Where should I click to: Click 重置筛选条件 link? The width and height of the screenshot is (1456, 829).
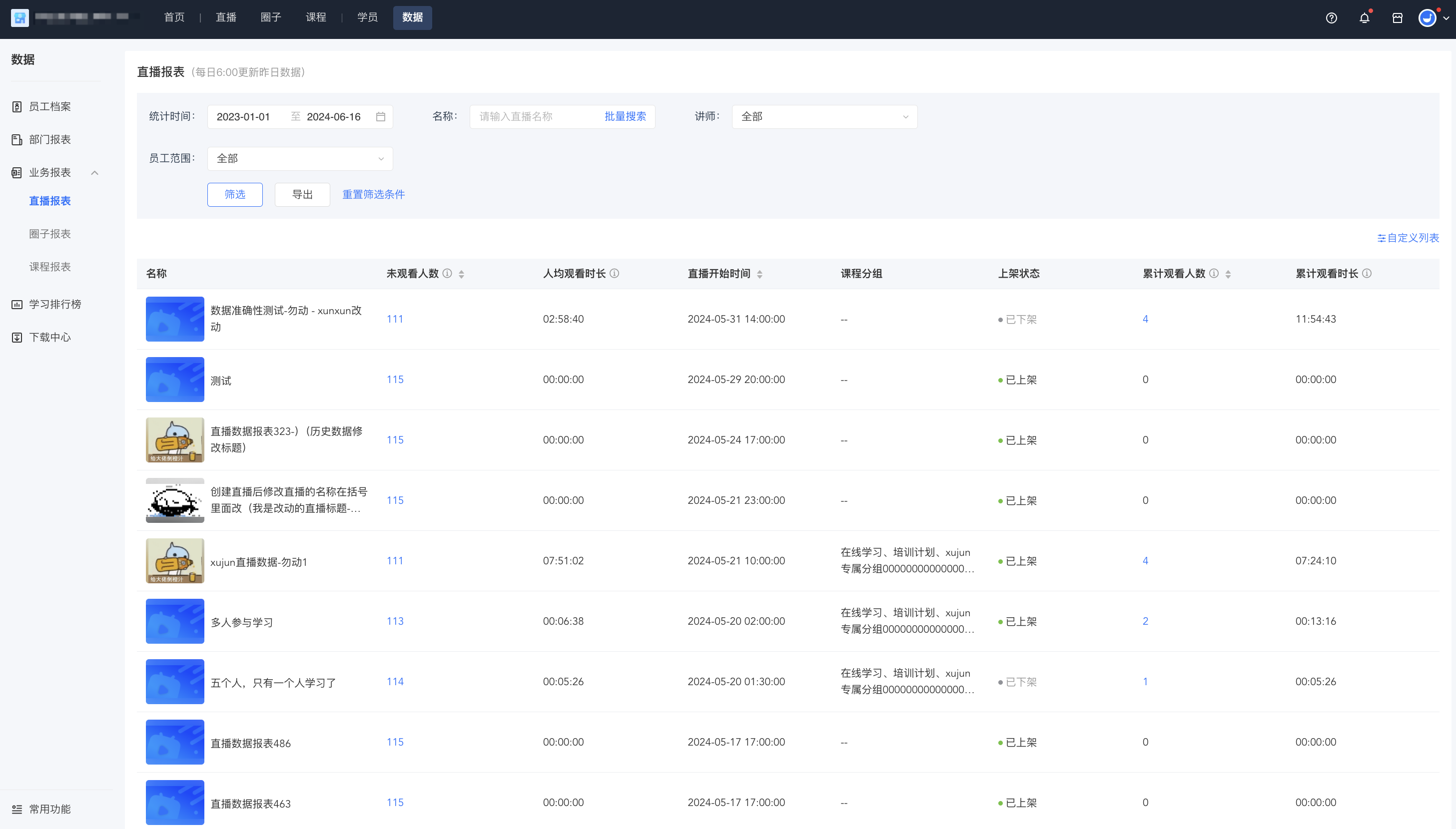(x=374, y=195)
